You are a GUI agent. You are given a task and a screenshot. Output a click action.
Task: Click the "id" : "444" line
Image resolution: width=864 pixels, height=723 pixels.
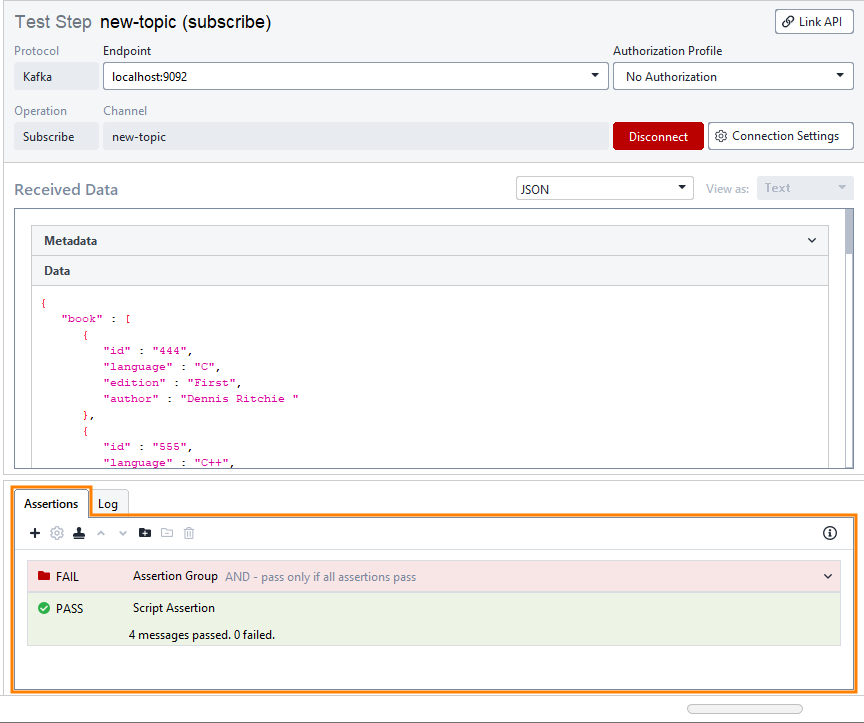pyautogui.click(x=148, y=350)
